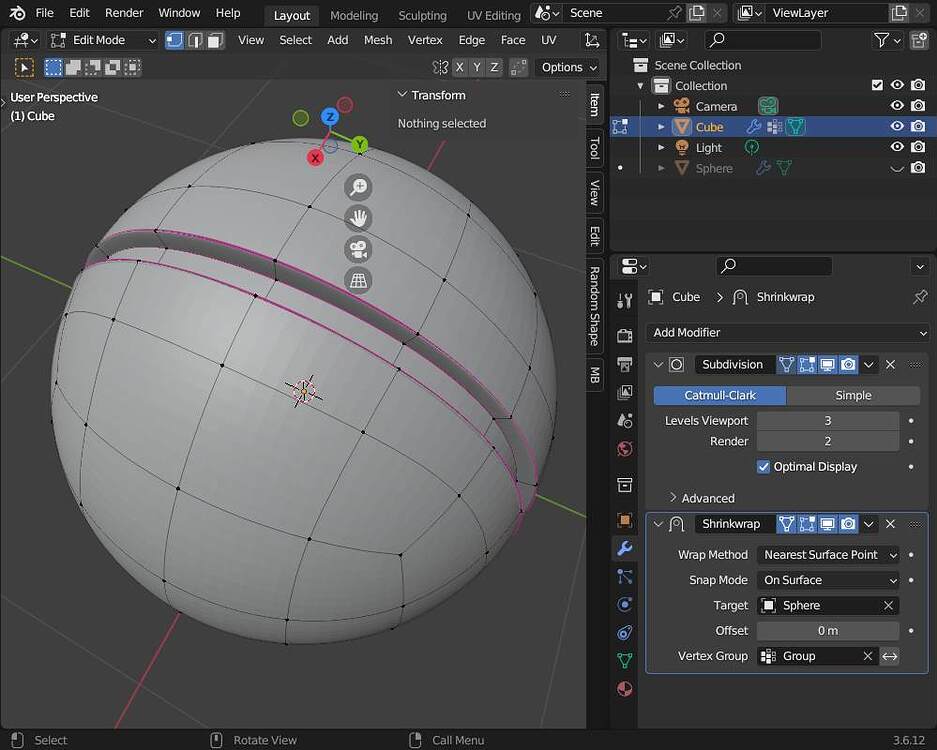Select the Simple subdivision button
Image resolution: width=937 pixels, height=750 pixels.
[x=853, y=396]
